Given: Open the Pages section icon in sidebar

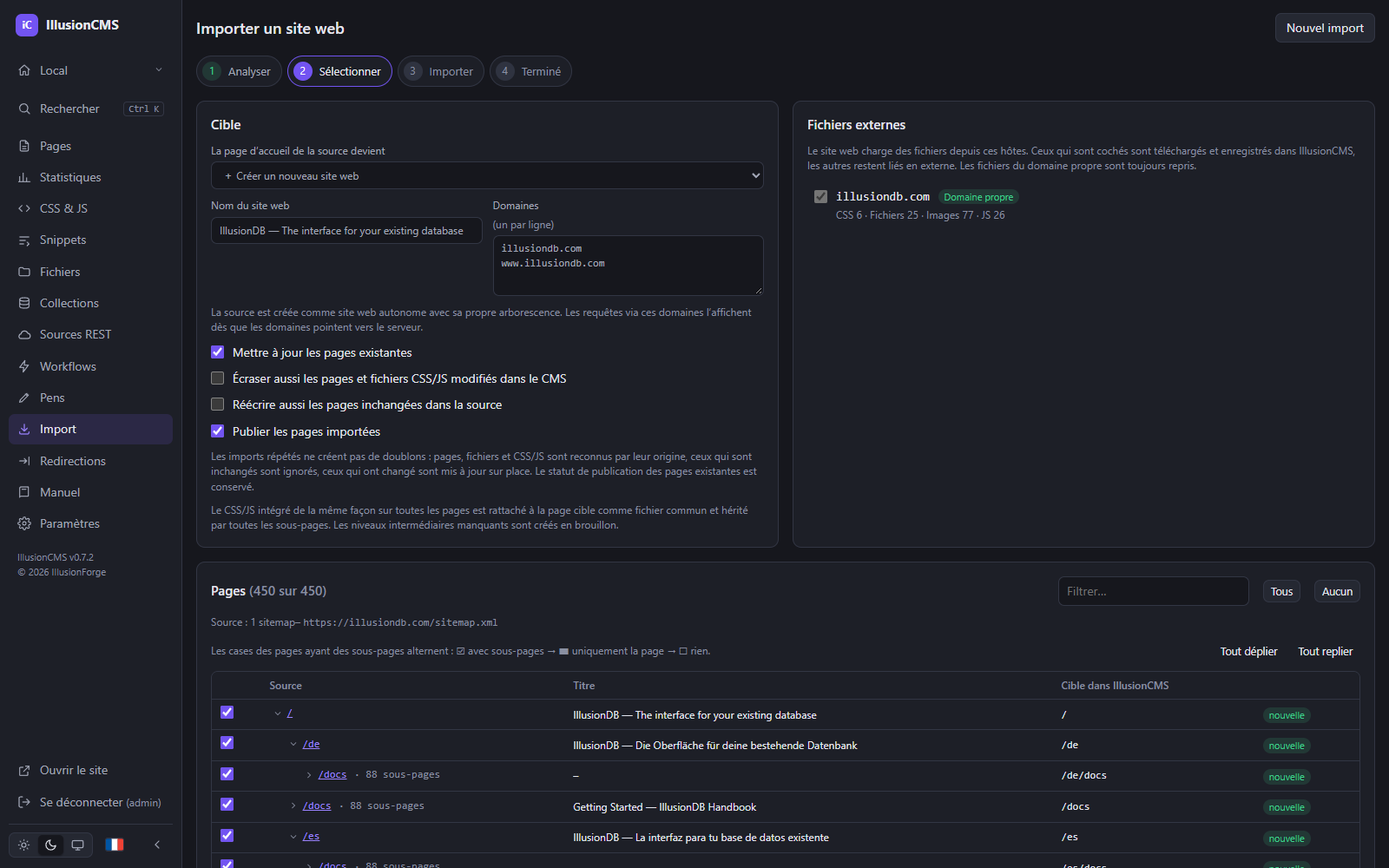Looking at the screenshot, I should coord(24,146).
